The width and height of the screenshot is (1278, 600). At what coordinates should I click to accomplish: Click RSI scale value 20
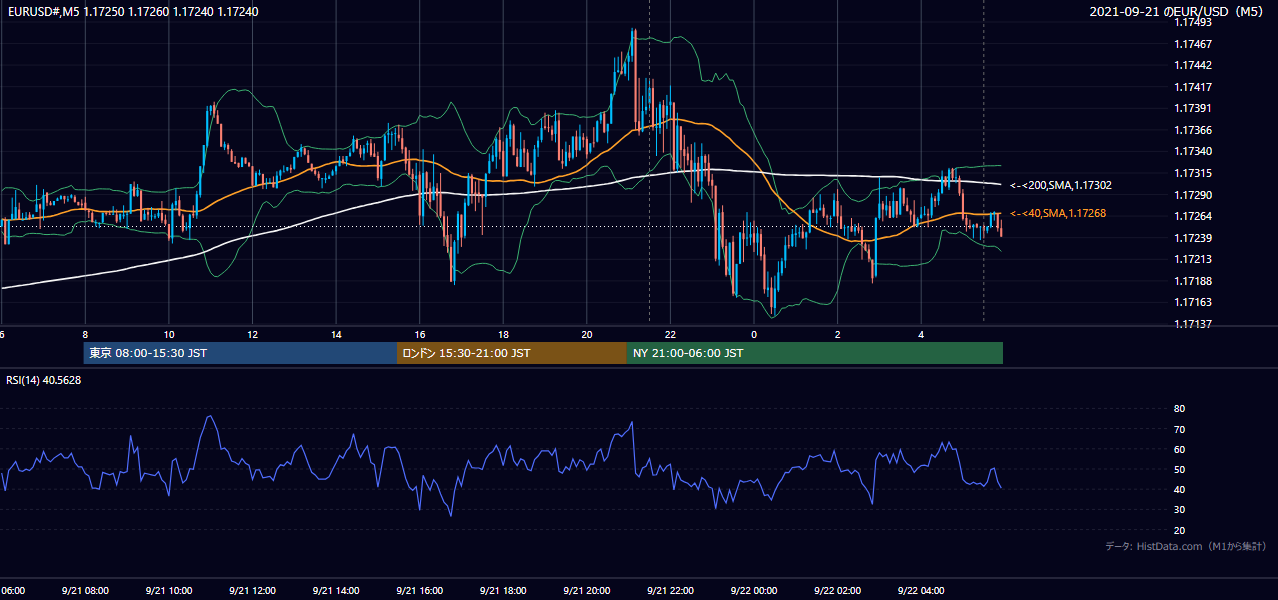(1180, 530)
